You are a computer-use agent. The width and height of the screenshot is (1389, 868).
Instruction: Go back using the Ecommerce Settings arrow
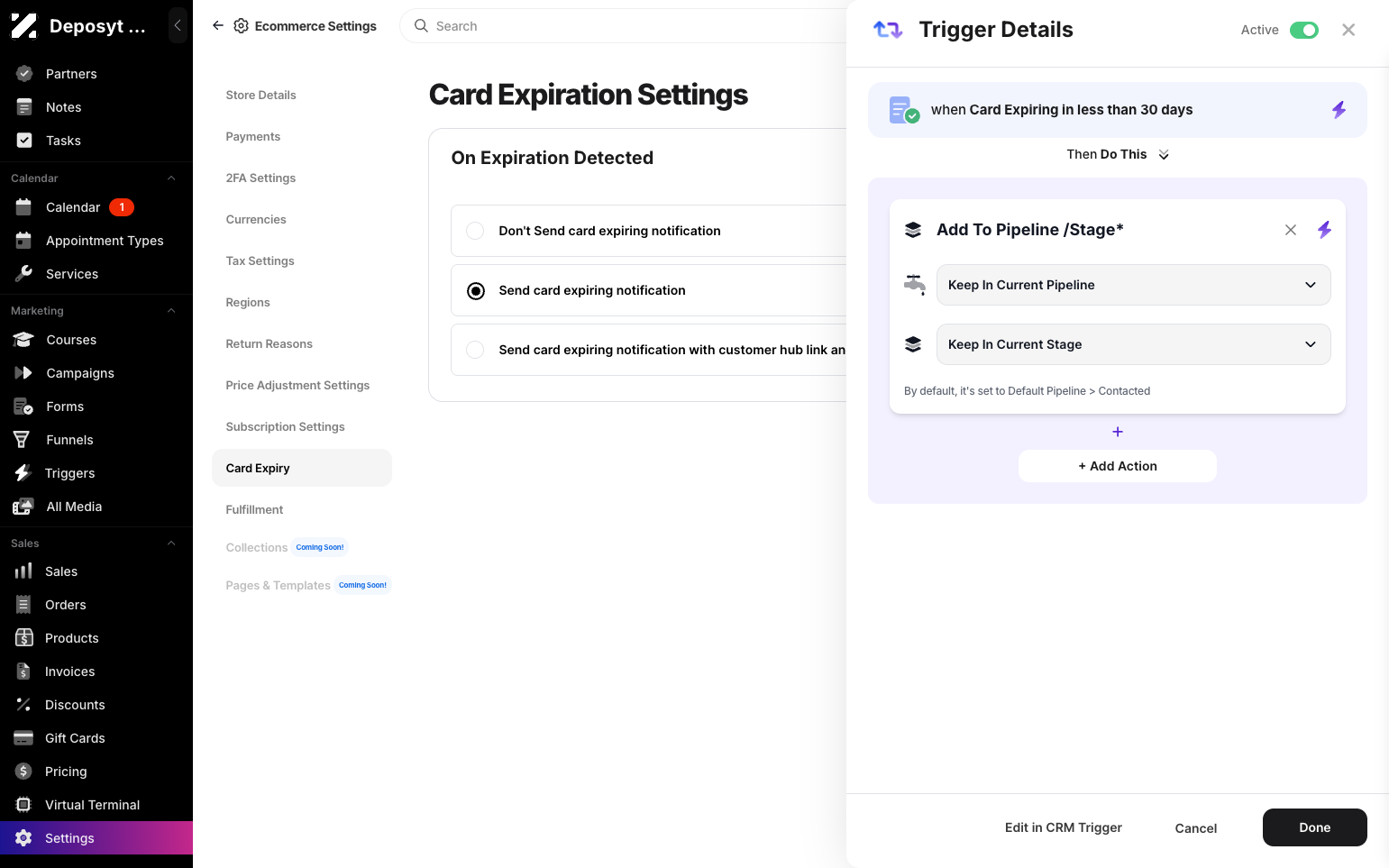pos(218,26)
